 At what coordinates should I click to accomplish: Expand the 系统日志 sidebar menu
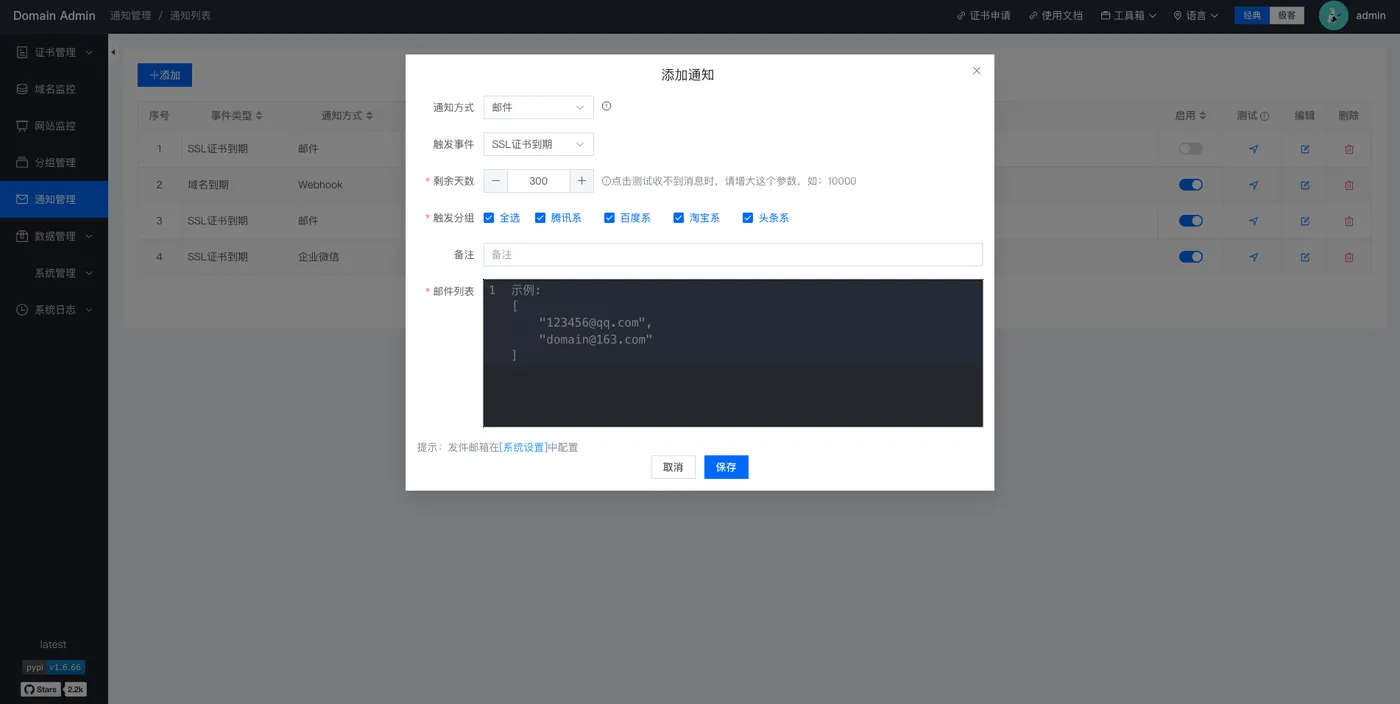[x=54, y=310]
